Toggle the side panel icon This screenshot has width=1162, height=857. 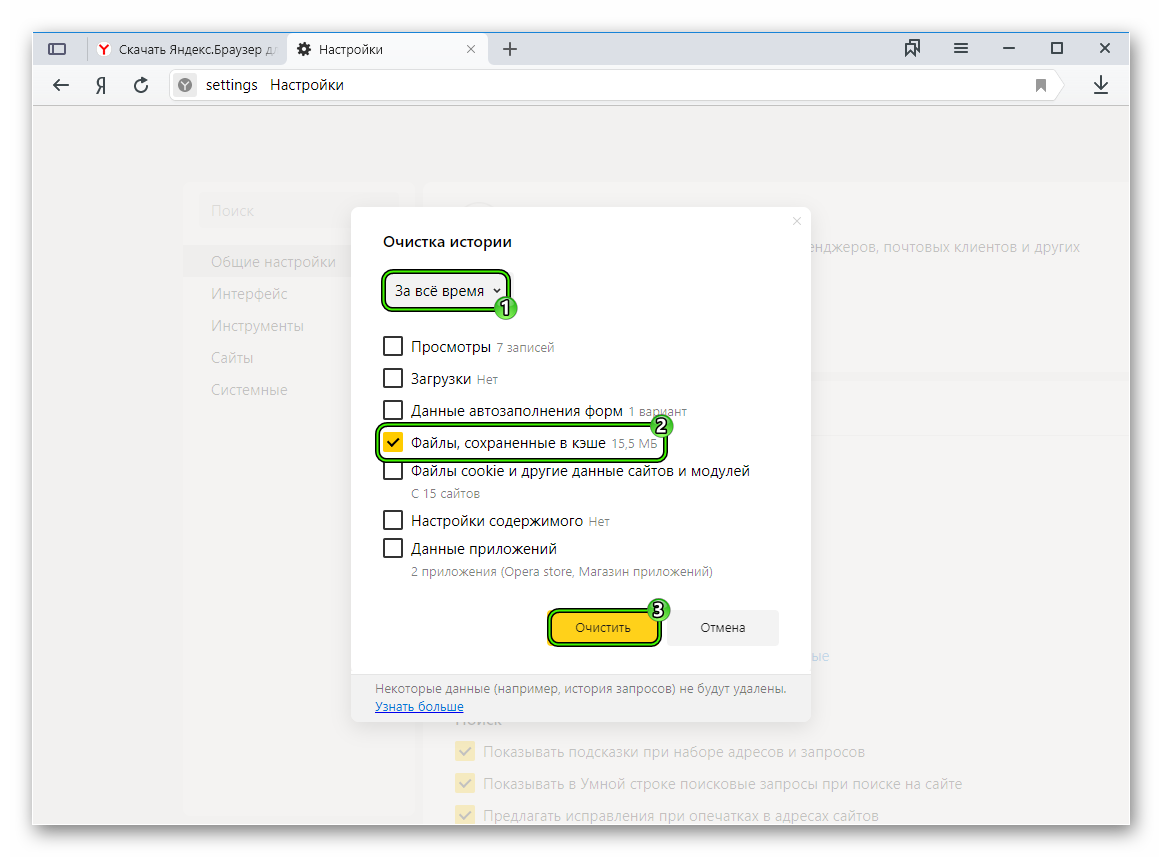(x=57, y=49)
